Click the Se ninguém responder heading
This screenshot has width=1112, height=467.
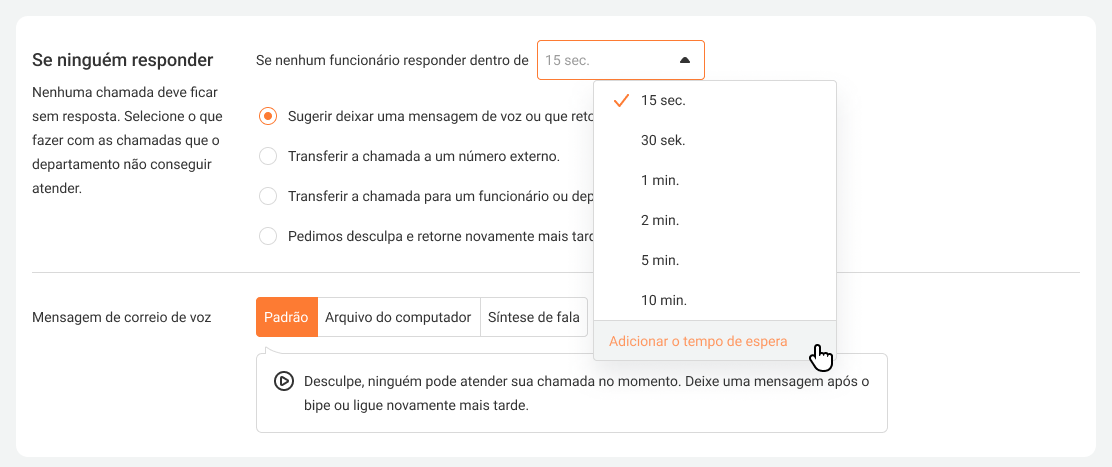point(123,60)
